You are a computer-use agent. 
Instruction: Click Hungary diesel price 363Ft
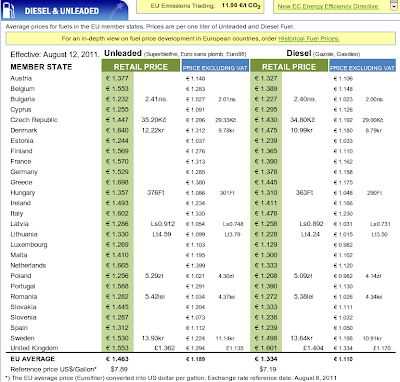point(304,193)
